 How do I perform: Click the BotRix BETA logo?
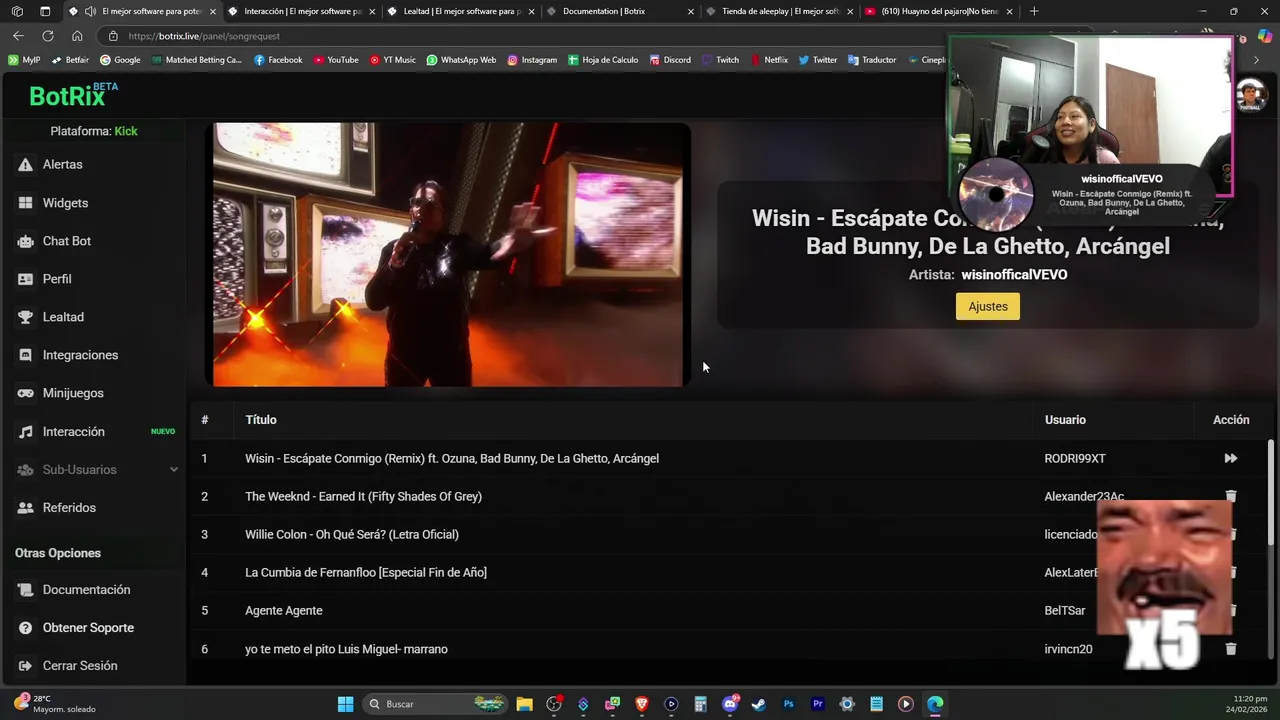pyautogui.click(x=73, y=95)
